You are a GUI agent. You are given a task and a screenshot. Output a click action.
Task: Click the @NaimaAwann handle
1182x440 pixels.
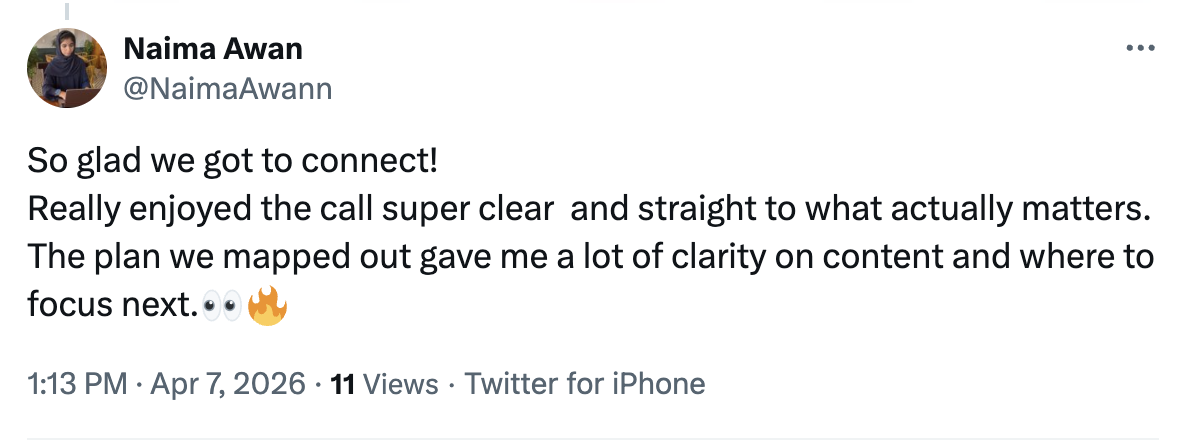[227, 89]
